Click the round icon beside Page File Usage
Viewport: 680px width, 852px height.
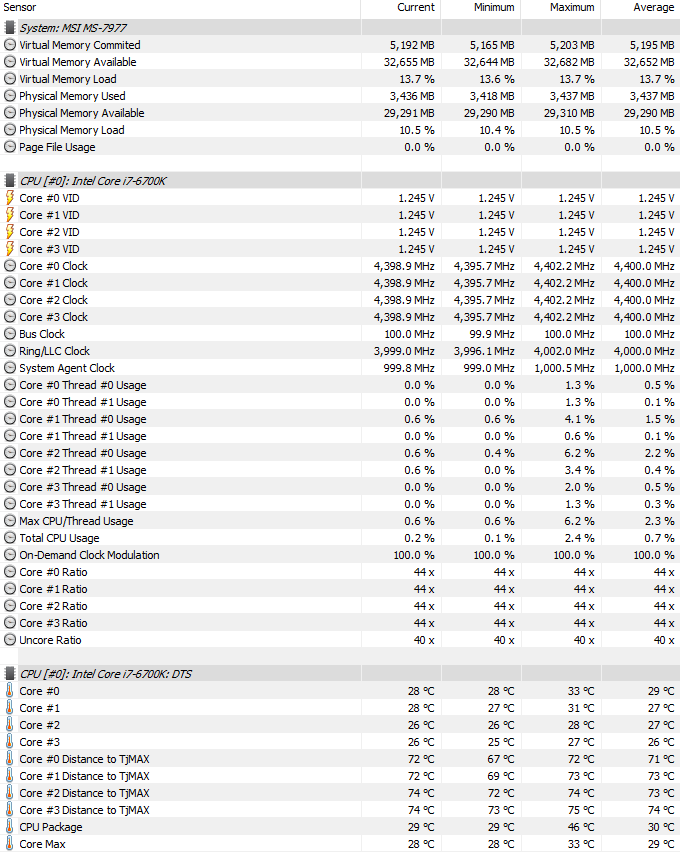point(9,147)
